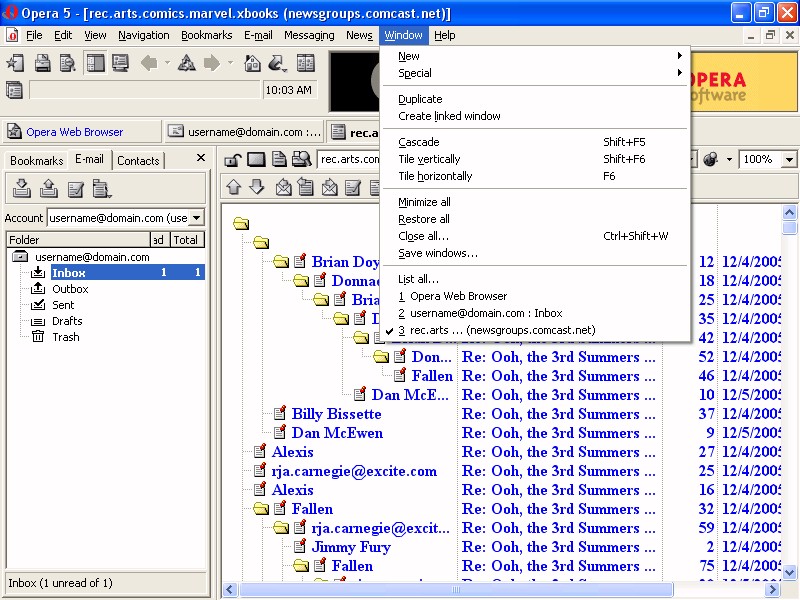800x600 pixels.
Task: Open the Forward history dropdown arrow
Action: coord(231,63)
